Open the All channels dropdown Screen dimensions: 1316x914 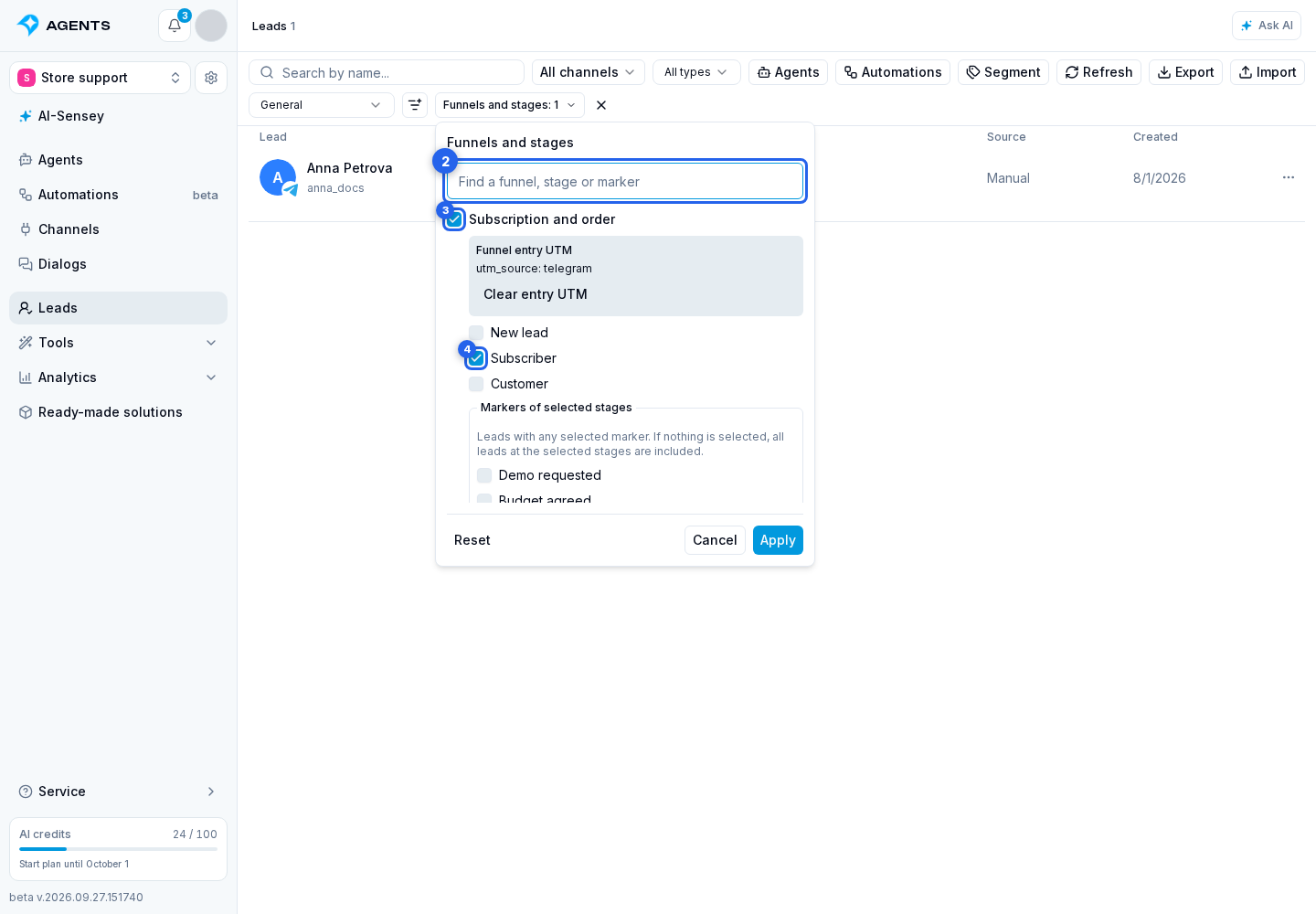click(589, 72)
